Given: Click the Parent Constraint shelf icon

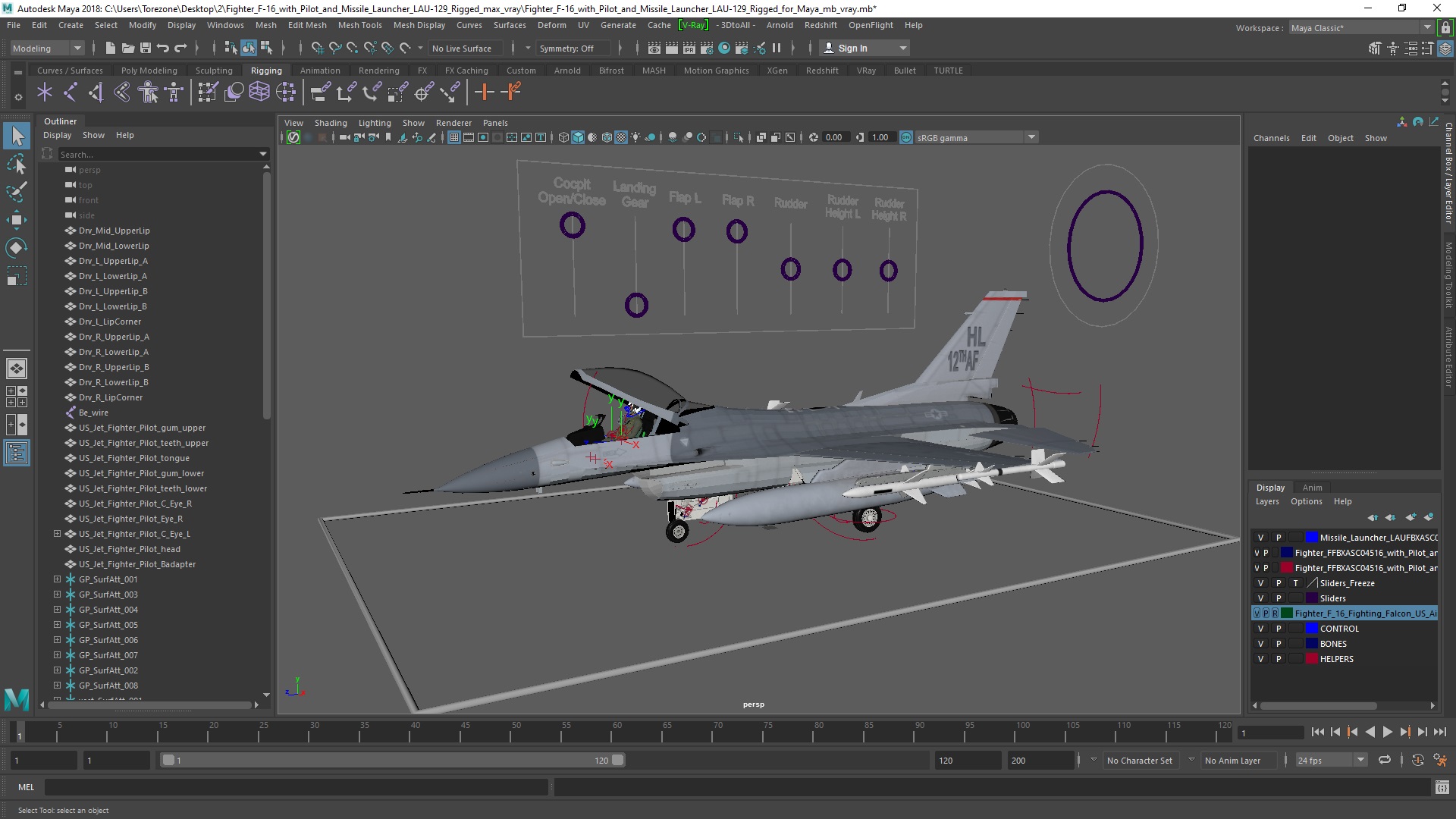Looking at the screenshot, I should 320,93.
